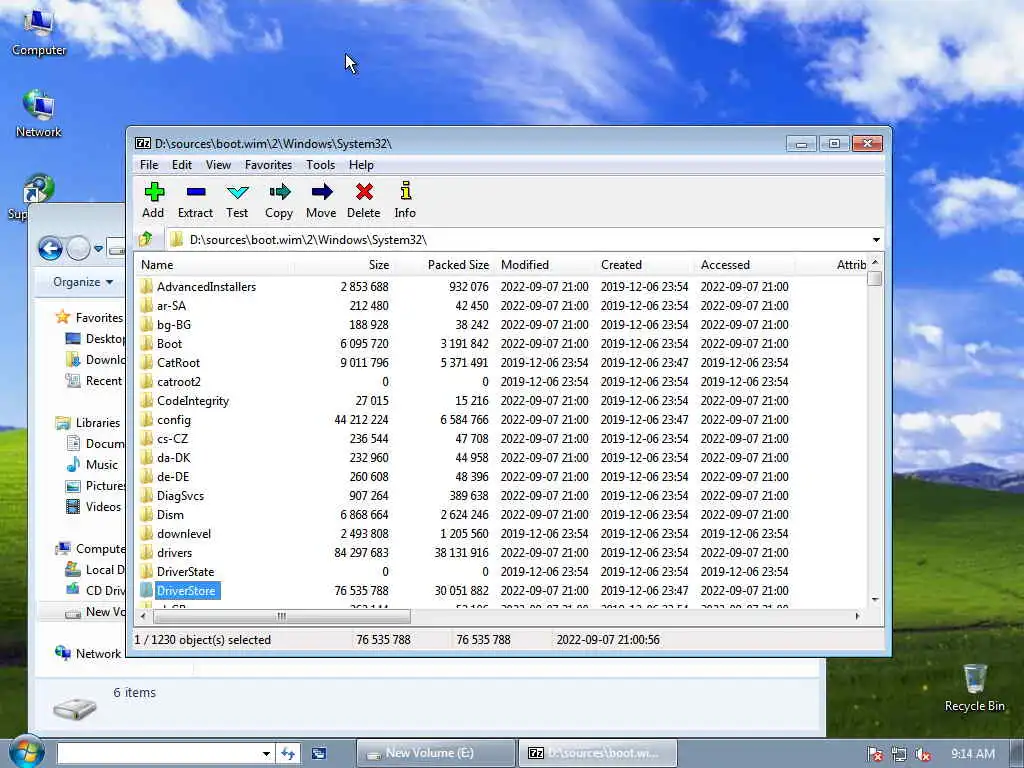This screenshot has height=768, width=1024.
Task: Open the Organize dropdown in Explorer
Action: pyautogui.click(x=83, y=282)
